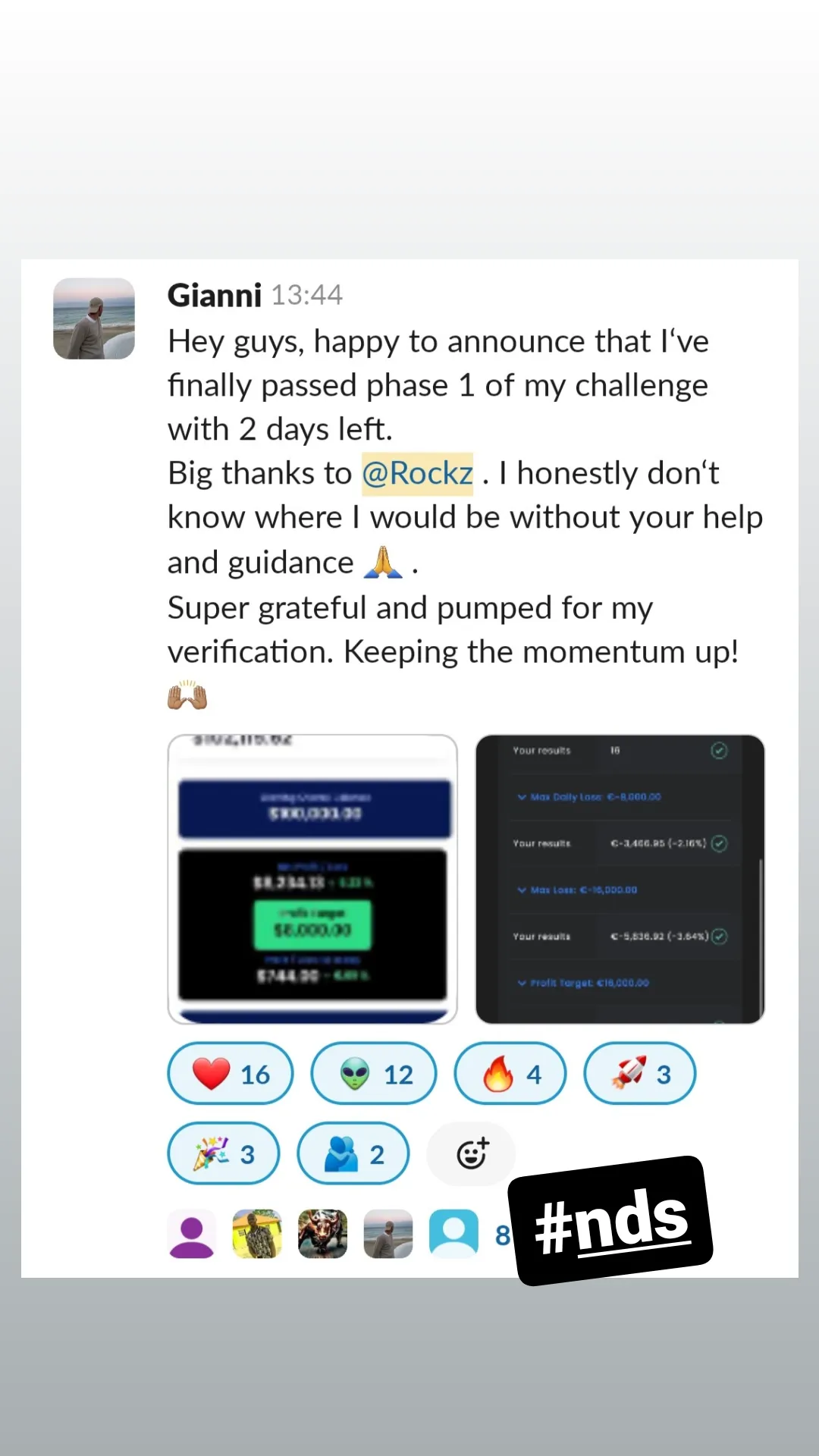819x1456 pixels.
Task: Toggle the alien emoji reaction with 12
Action: pyautogui.click(x=374, y=1073)
